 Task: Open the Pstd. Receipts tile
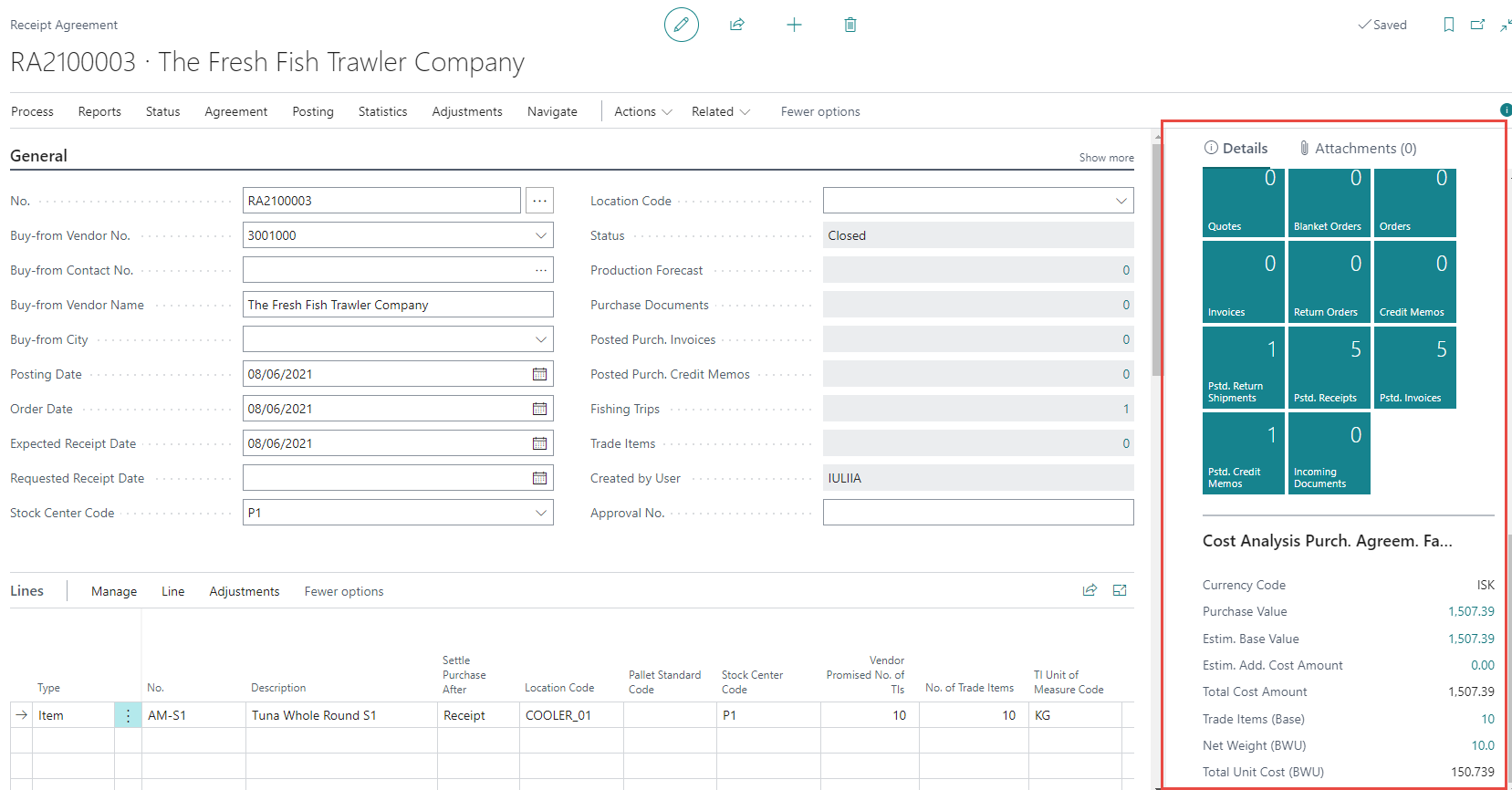(x=1329, y=367)
